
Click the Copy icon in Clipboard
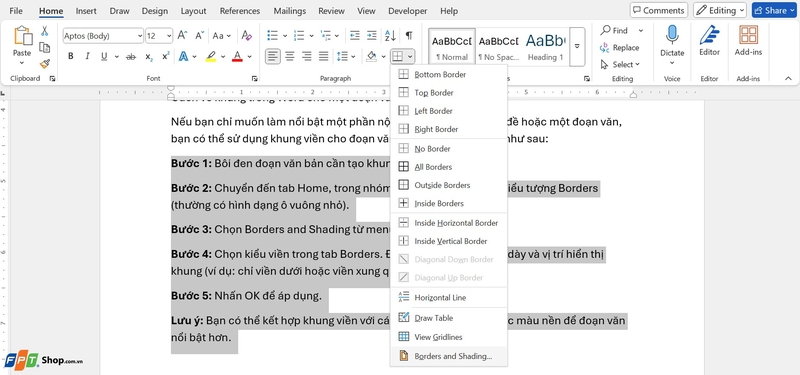(x=45, y=47)
